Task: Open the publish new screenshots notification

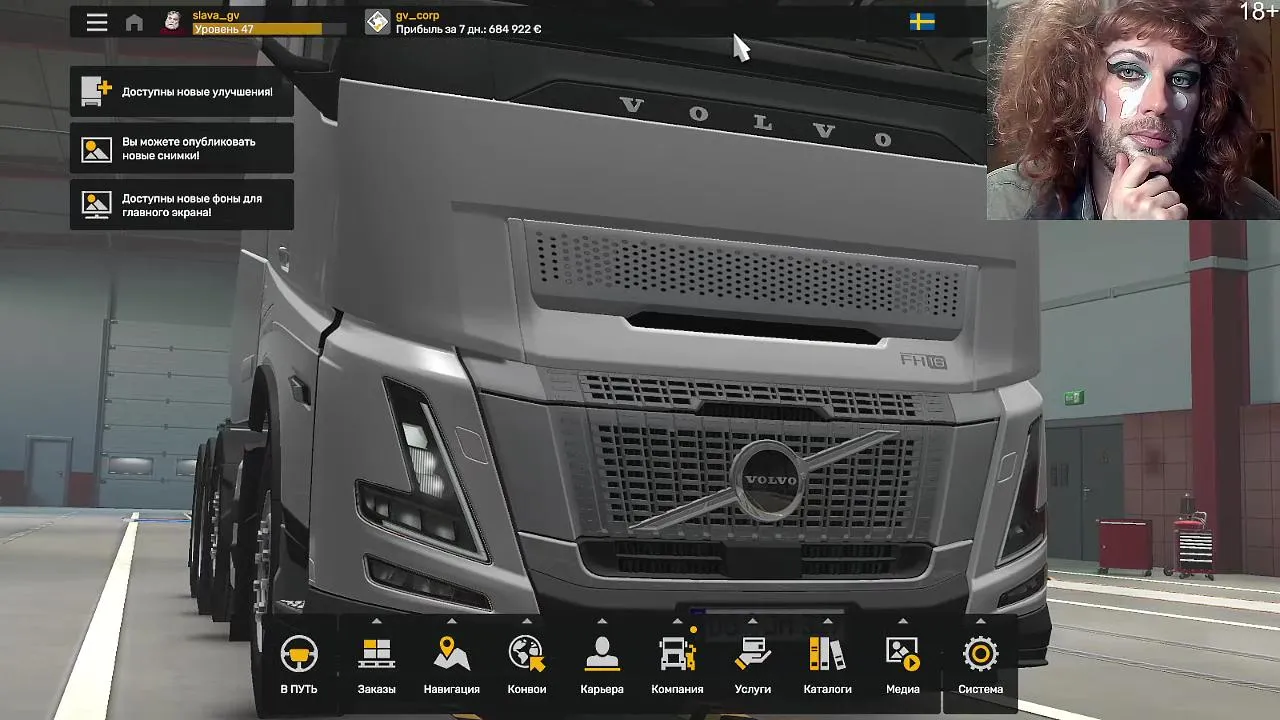Action: click(x=182, y=149)
